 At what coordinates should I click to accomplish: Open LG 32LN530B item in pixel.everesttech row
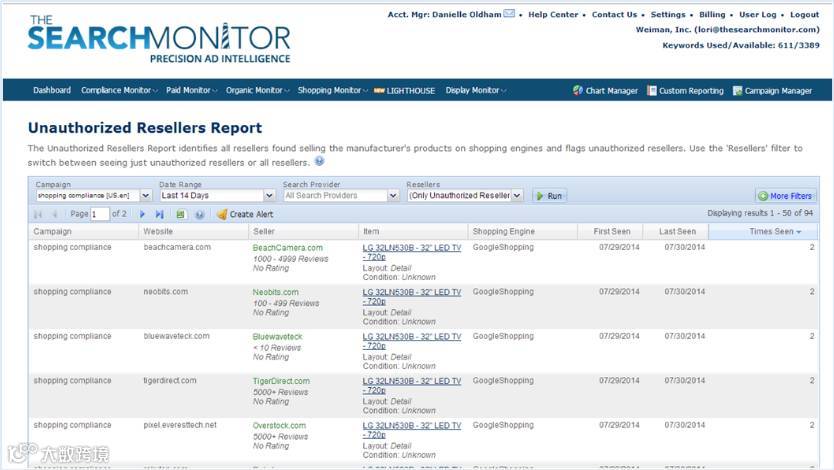pyautogui.click(x=412, y=430)
